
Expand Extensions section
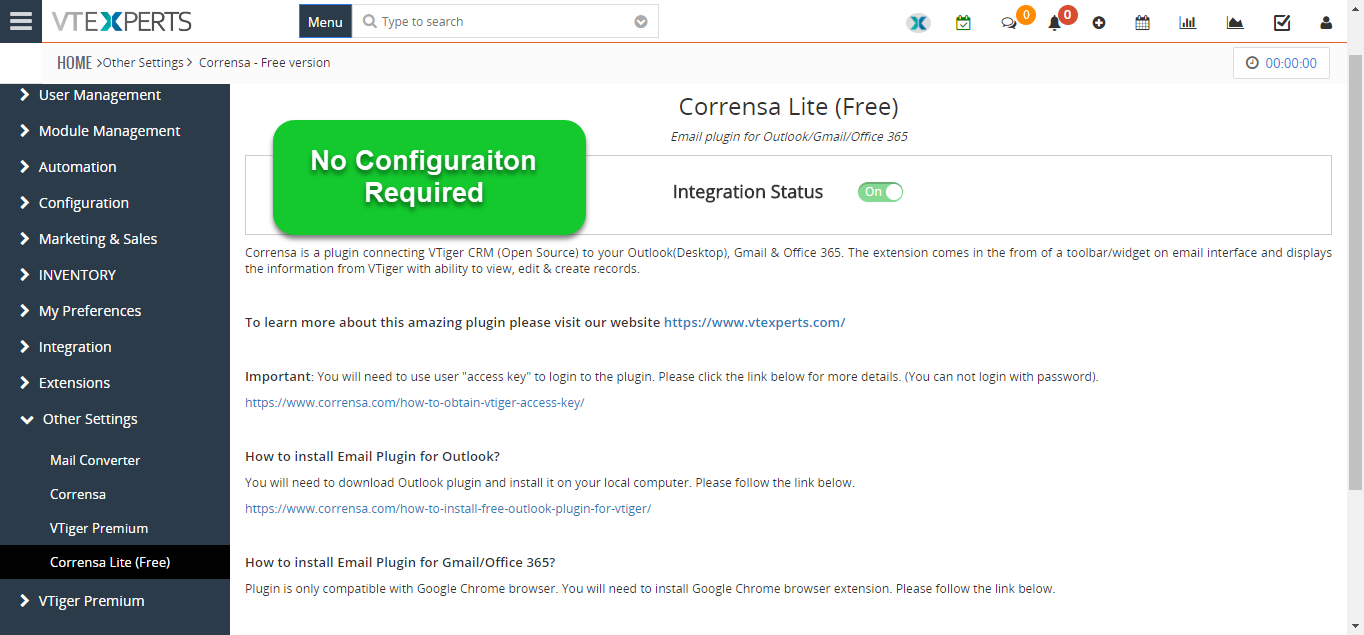pos(115,383)
